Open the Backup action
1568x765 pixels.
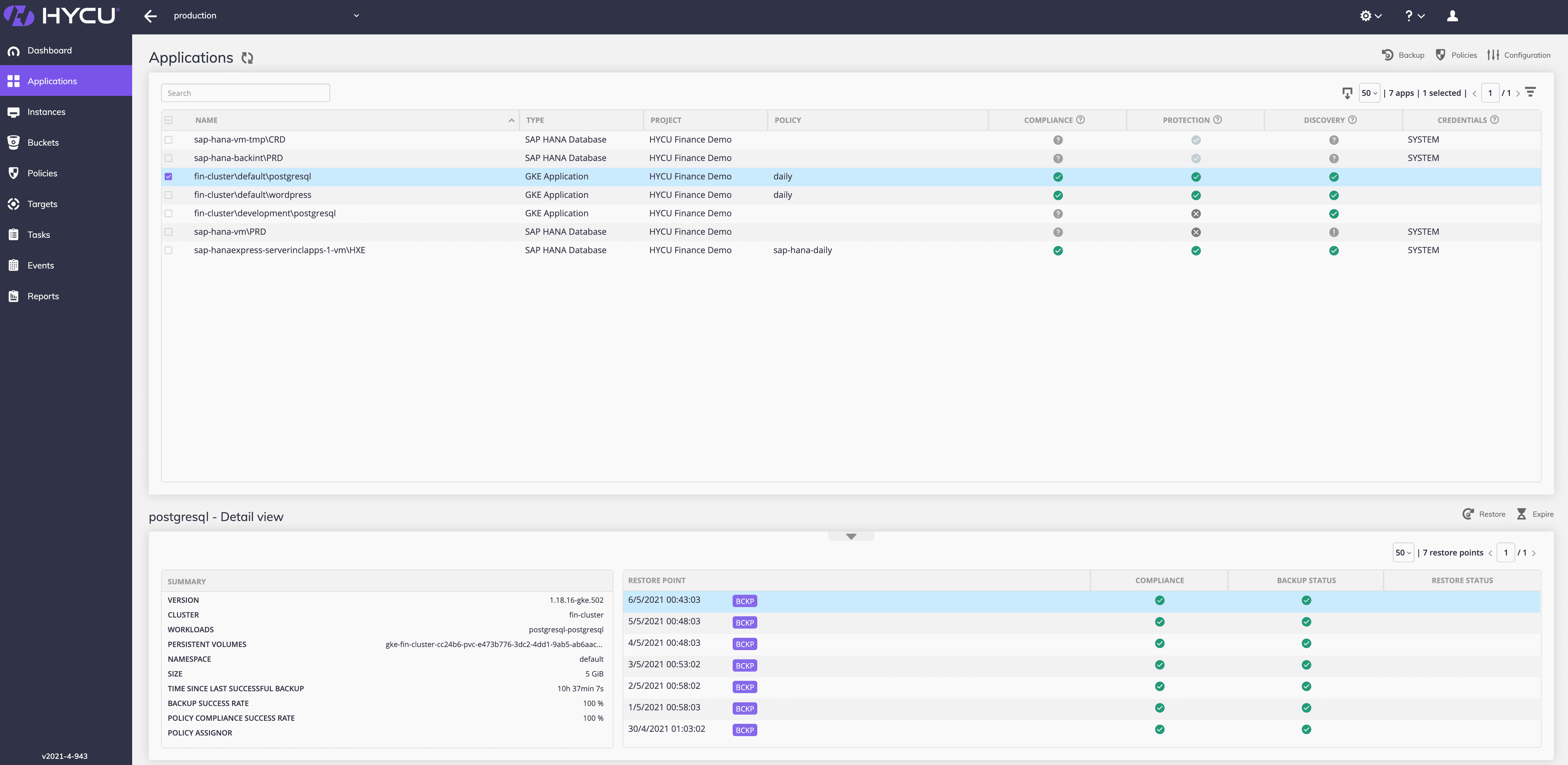1402,55
